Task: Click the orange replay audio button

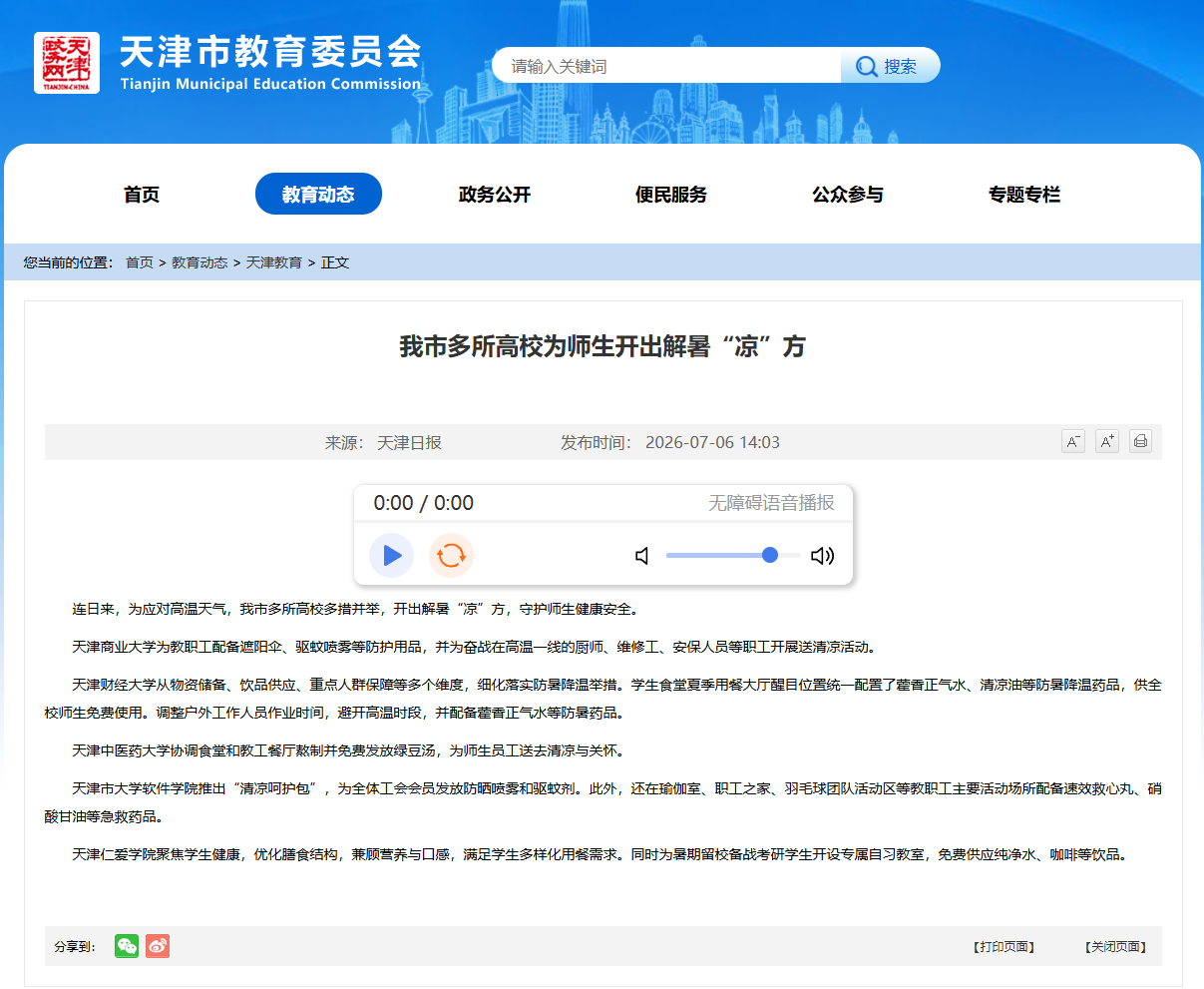Action: tap(452, 556)
